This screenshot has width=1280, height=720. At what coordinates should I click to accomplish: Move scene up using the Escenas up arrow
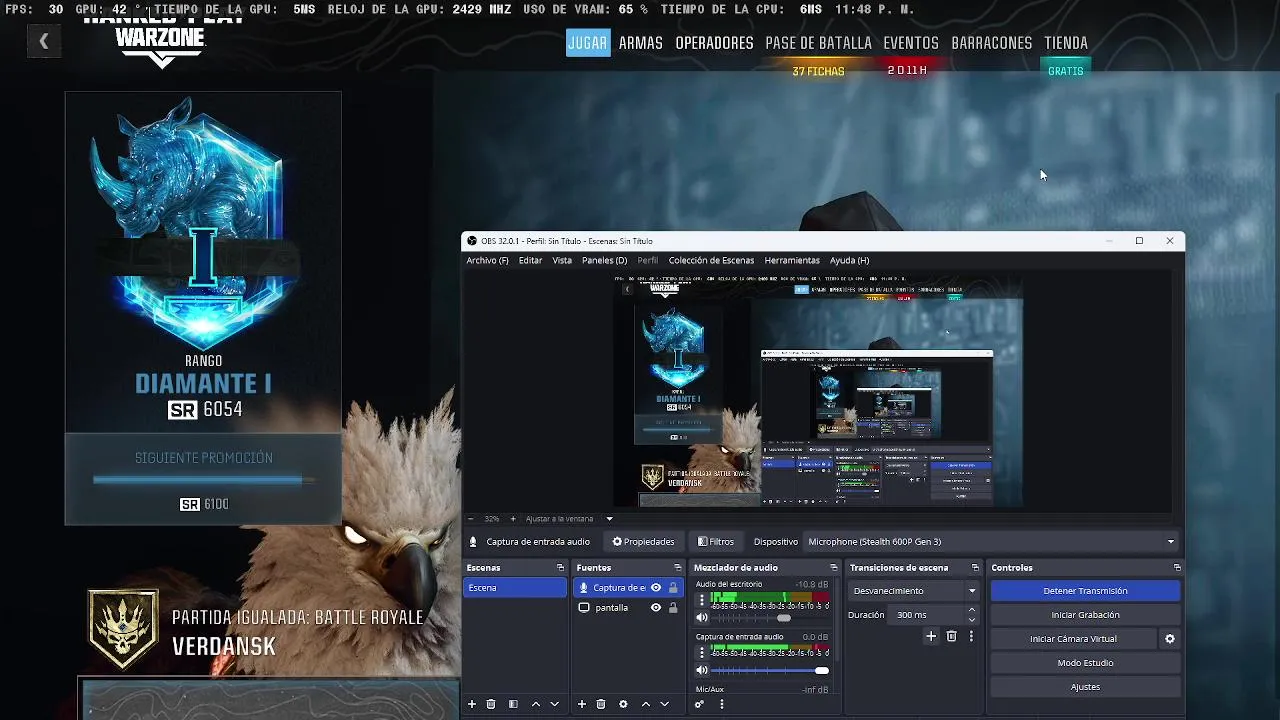[536, 704]
